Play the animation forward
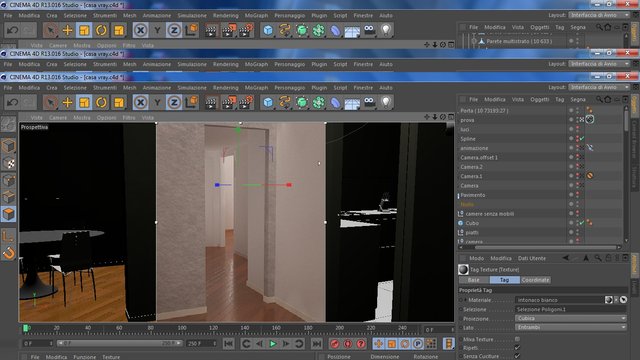The width and height of the screenshot is (640, 360). coord(273,344)
